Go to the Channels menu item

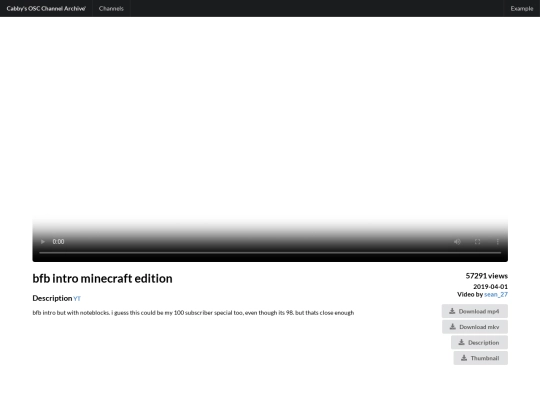[111, 9]
